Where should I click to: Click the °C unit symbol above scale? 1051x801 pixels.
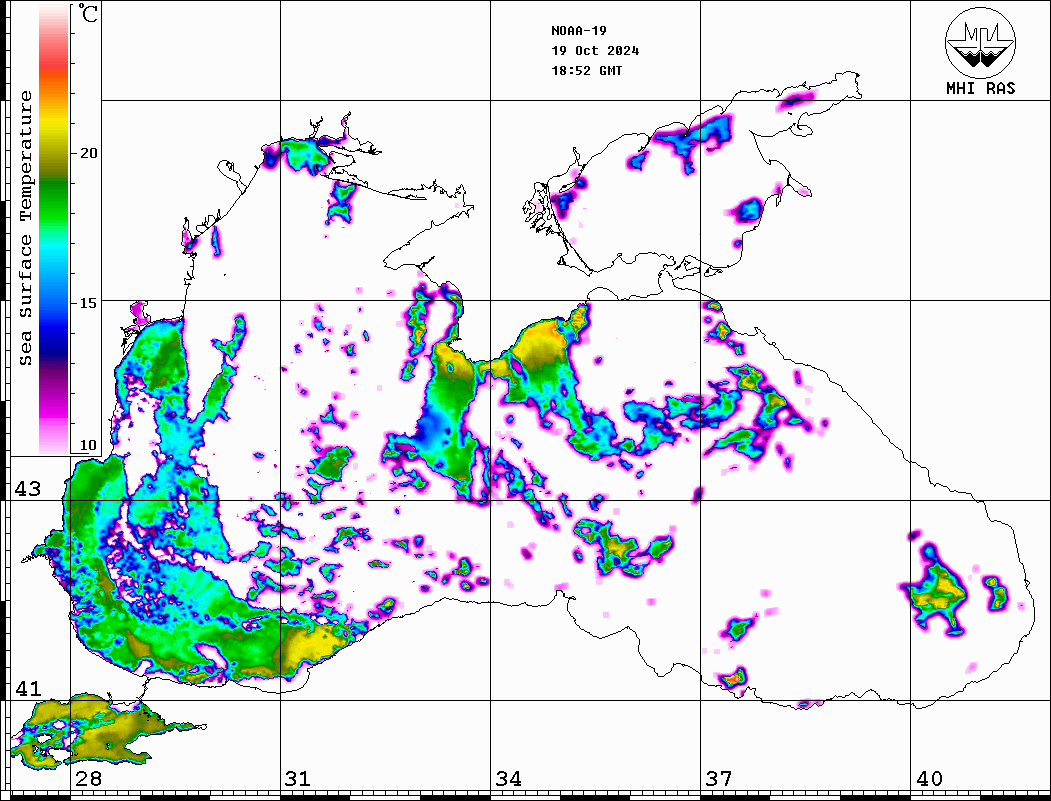point(90,16)
